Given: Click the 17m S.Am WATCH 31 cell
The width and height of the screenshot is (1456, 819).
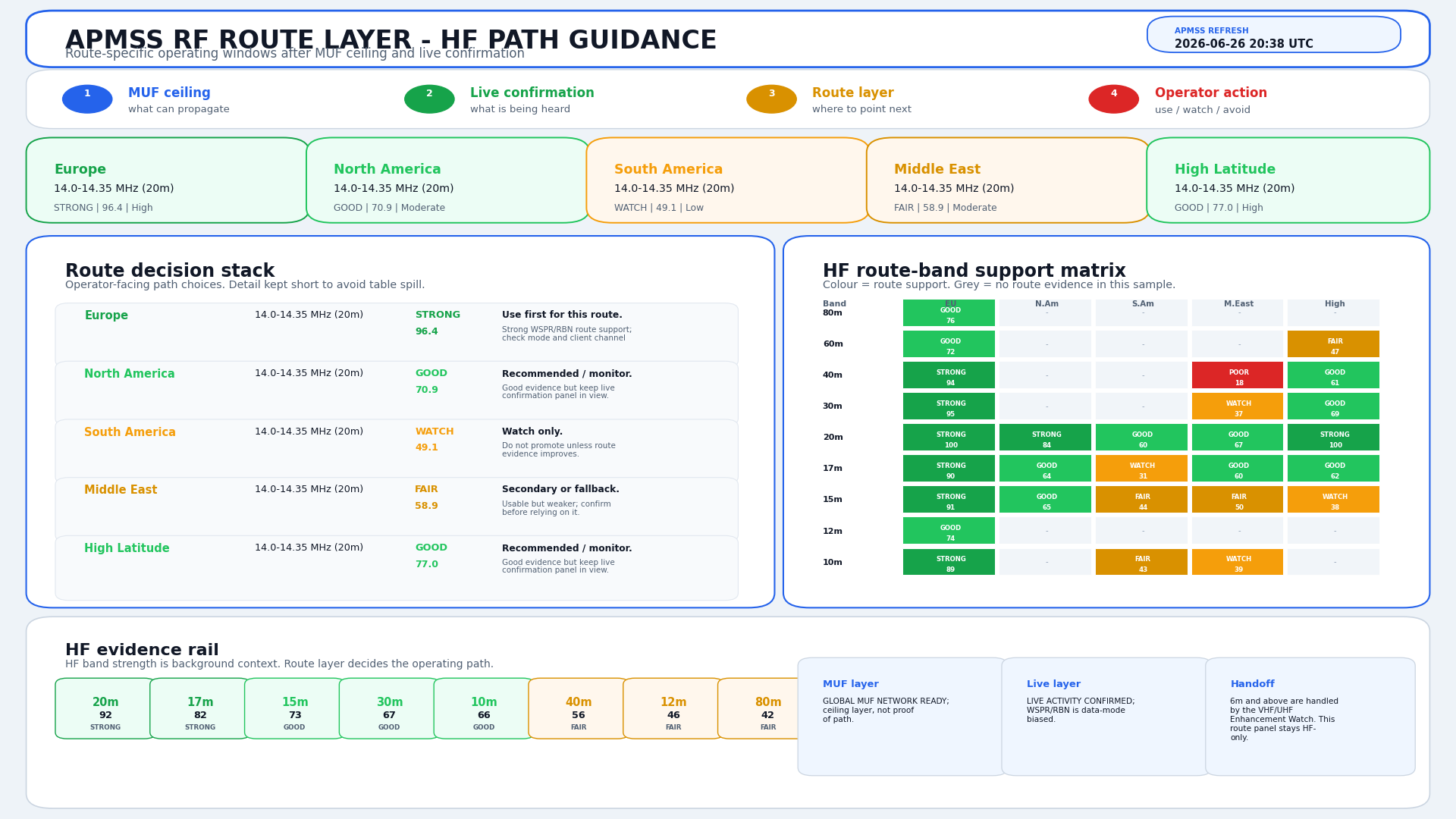Looking at the screenshot, I should (1141, 469).
